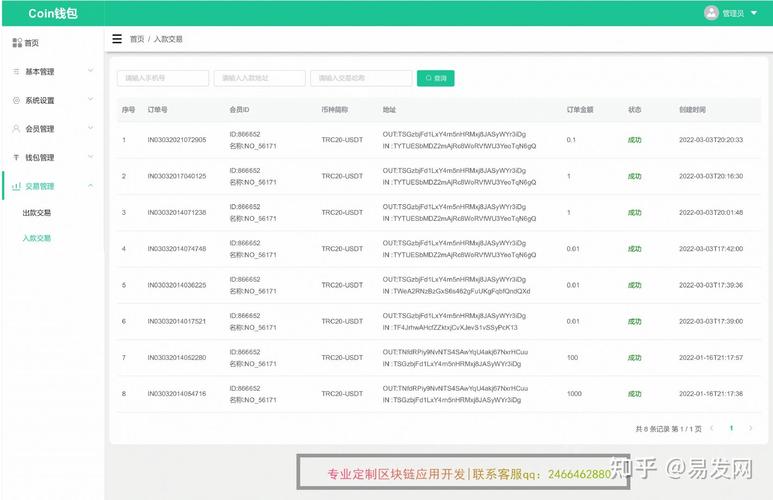Click the 币种简称 column header
The image size is (773, 500).
[x=335, y=109]
